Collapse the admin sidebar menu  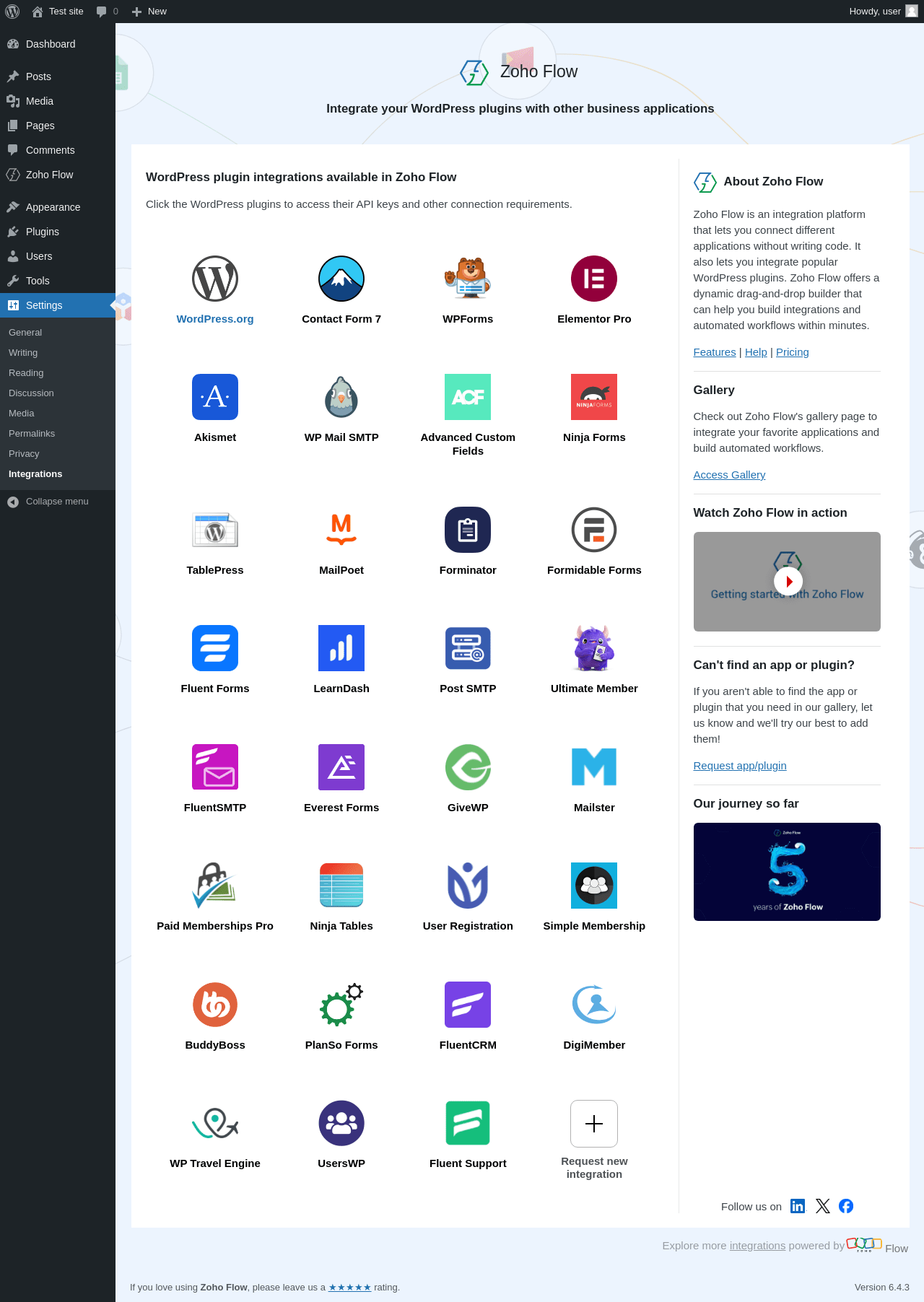[x=58, y=502]
